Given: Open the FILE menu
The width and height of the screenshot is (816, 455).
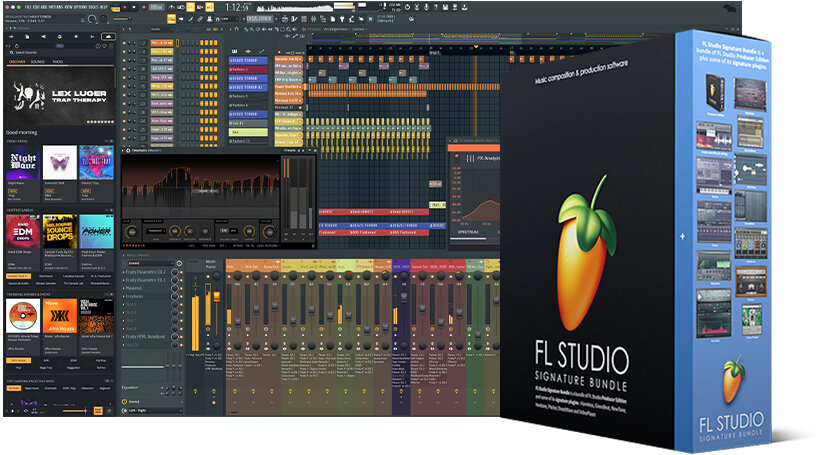Looking at the screenshot, I should (x=27, y=7).
